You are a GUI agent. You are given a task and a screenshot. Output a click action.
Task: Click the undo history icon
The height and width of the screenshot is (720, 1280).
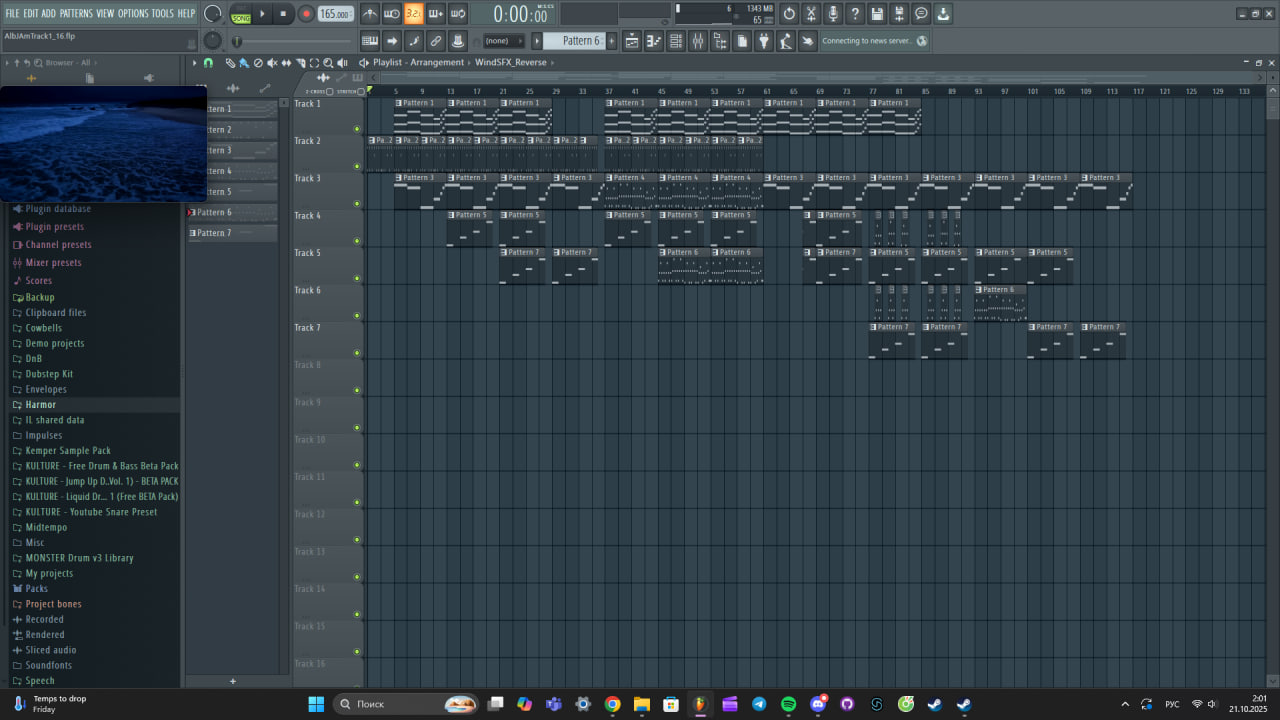point(789,14)
